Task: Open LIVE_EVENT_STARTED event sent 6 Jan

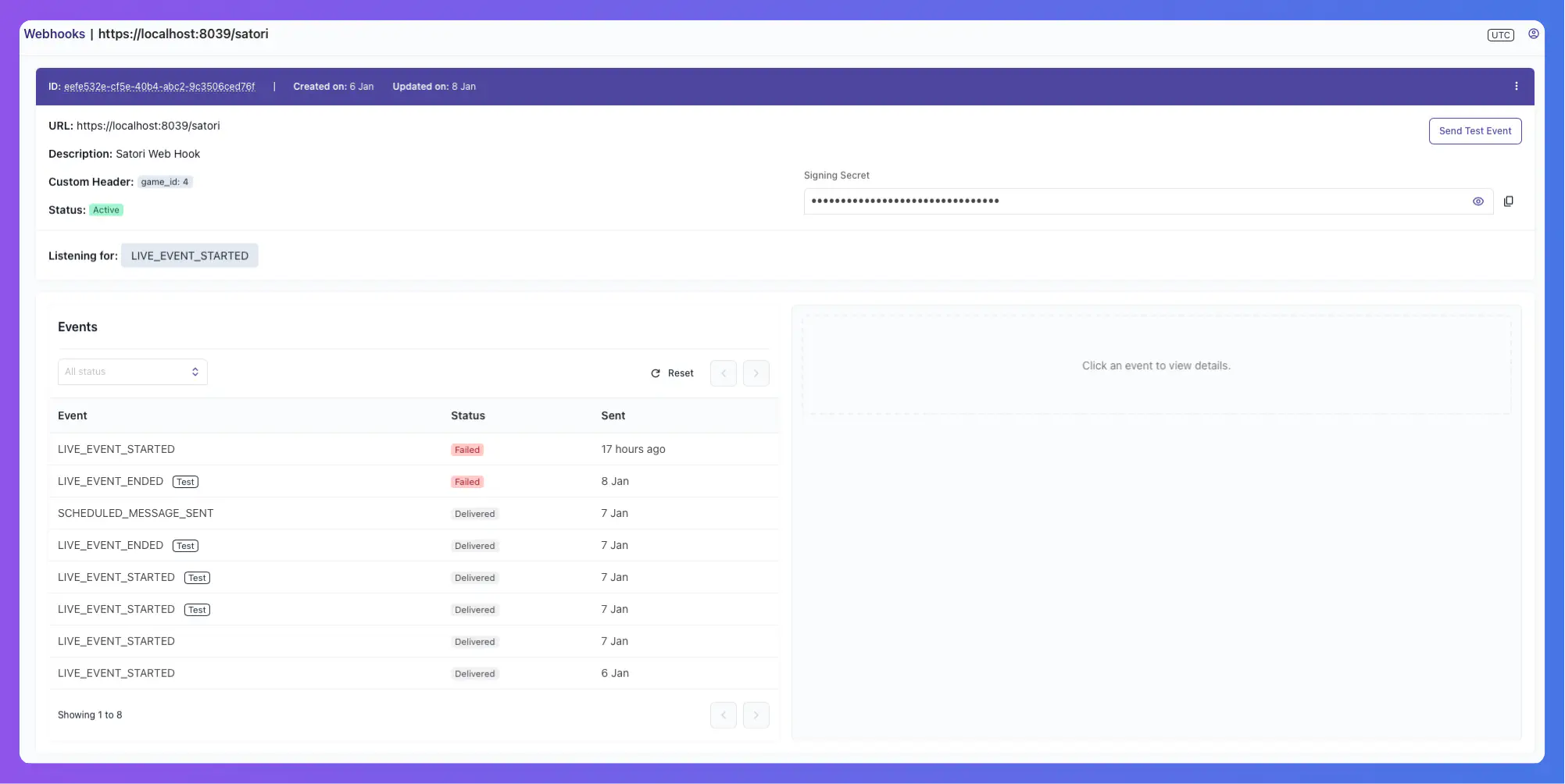Action: click(414, 674)
